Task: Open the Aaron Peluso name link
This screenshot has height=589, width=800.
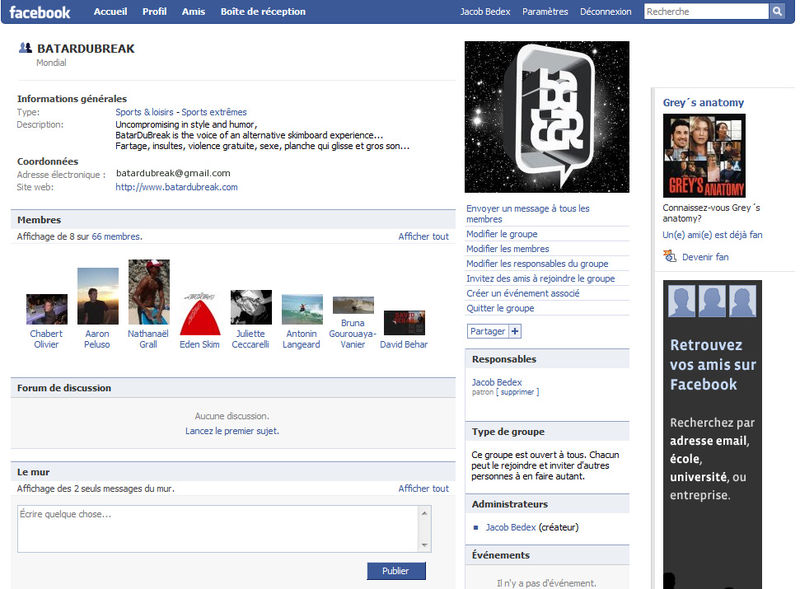Action: [x=97, y=339]
